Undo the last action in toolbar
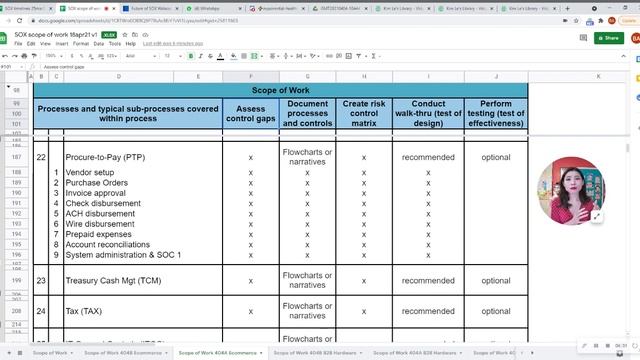Image resolution: width=640 pixels, height=360 pixels. pos(5,56)
